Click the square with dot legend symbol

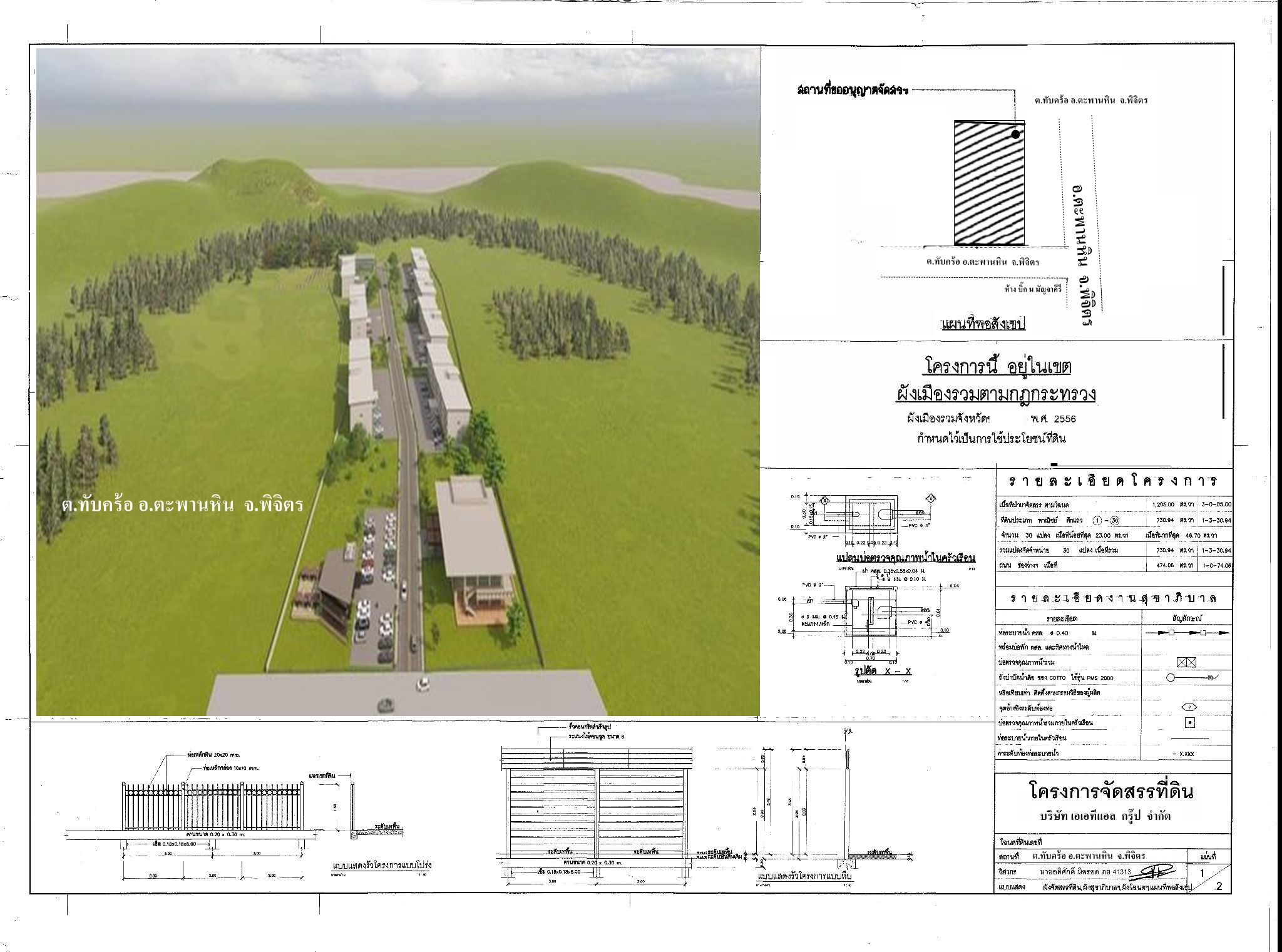point(1190,722)
